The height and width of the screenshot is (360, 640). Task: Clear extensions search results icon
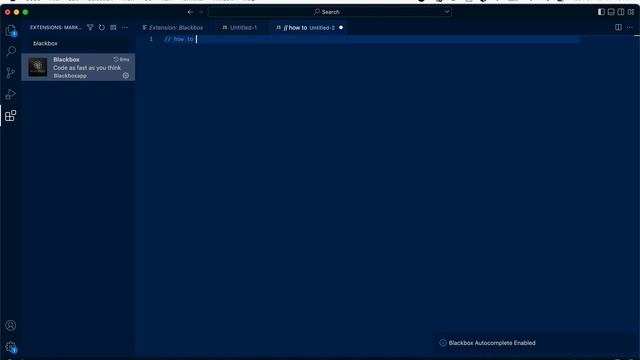(113, 27)
